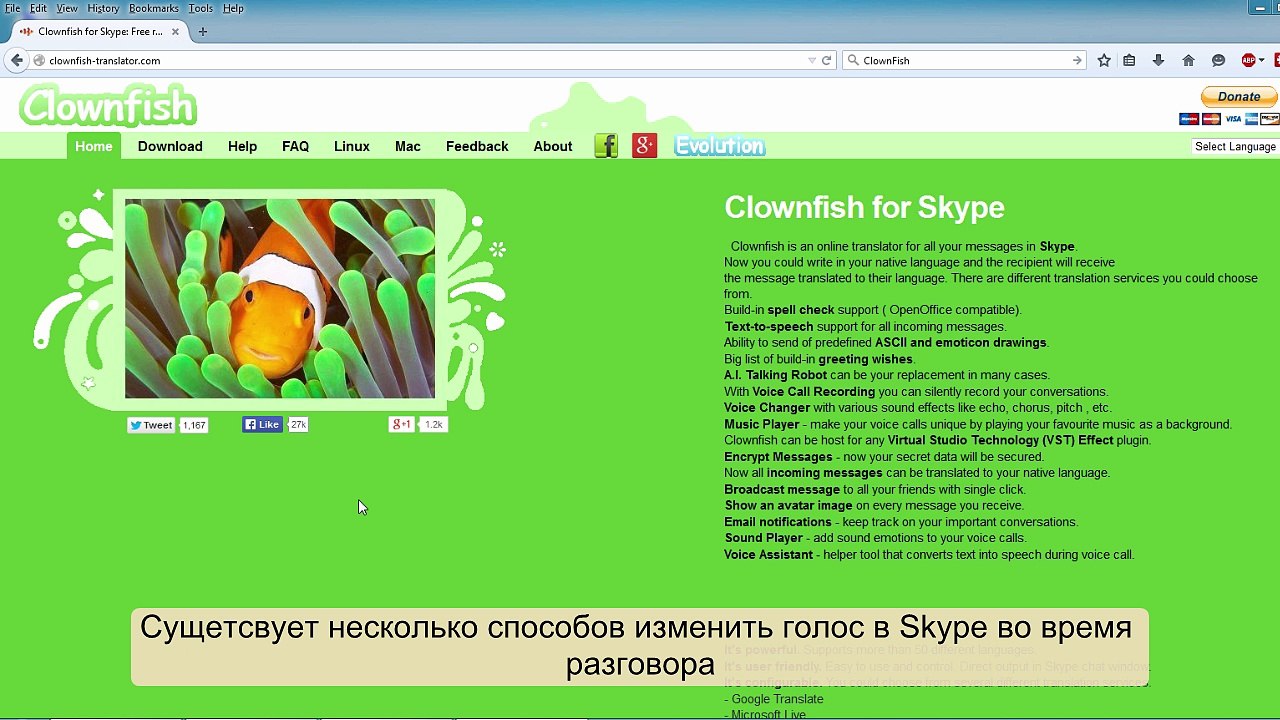Click the Google Translate list entry
The width and height of the screenshot is (1280, 720).
coord(774,699)
